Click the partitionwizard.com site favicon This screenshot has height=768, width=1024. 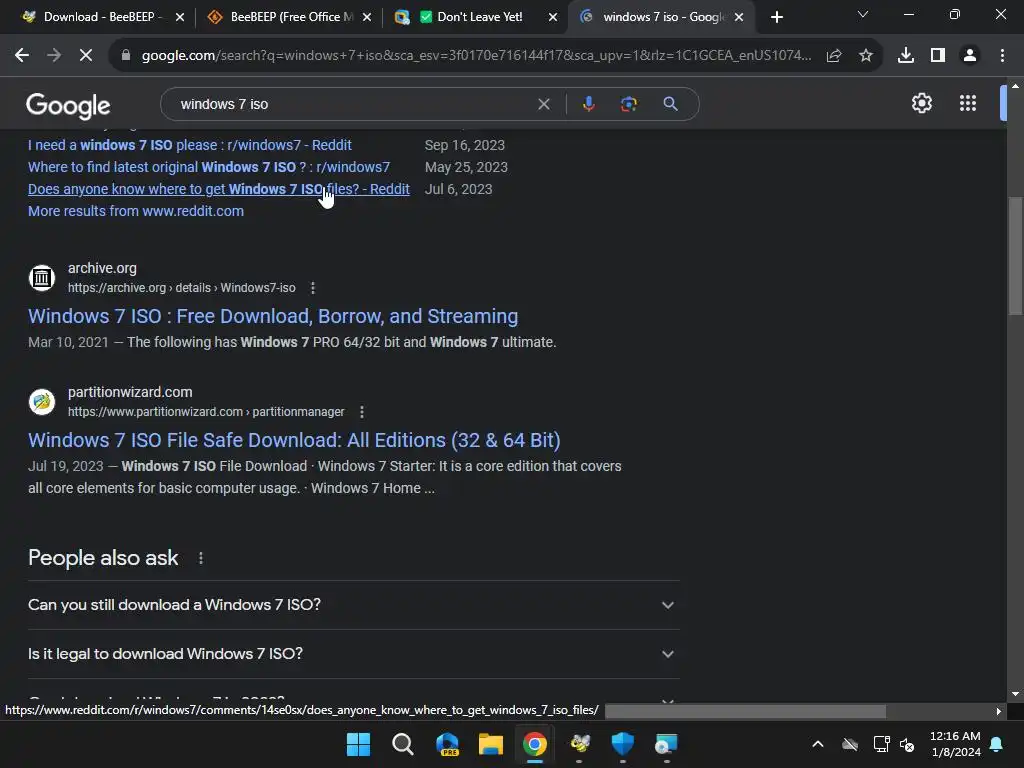pos(42,402)
